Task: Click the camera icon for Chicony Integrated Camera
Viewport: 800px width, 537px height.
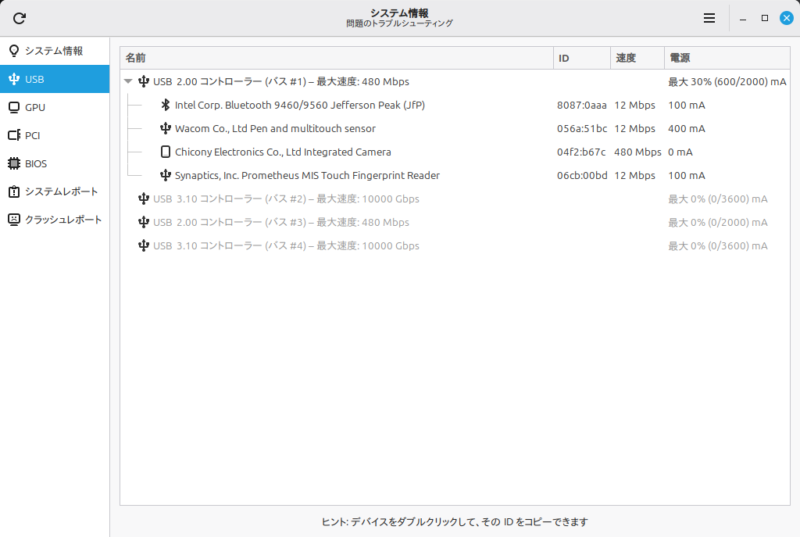Action: [166, 152]
